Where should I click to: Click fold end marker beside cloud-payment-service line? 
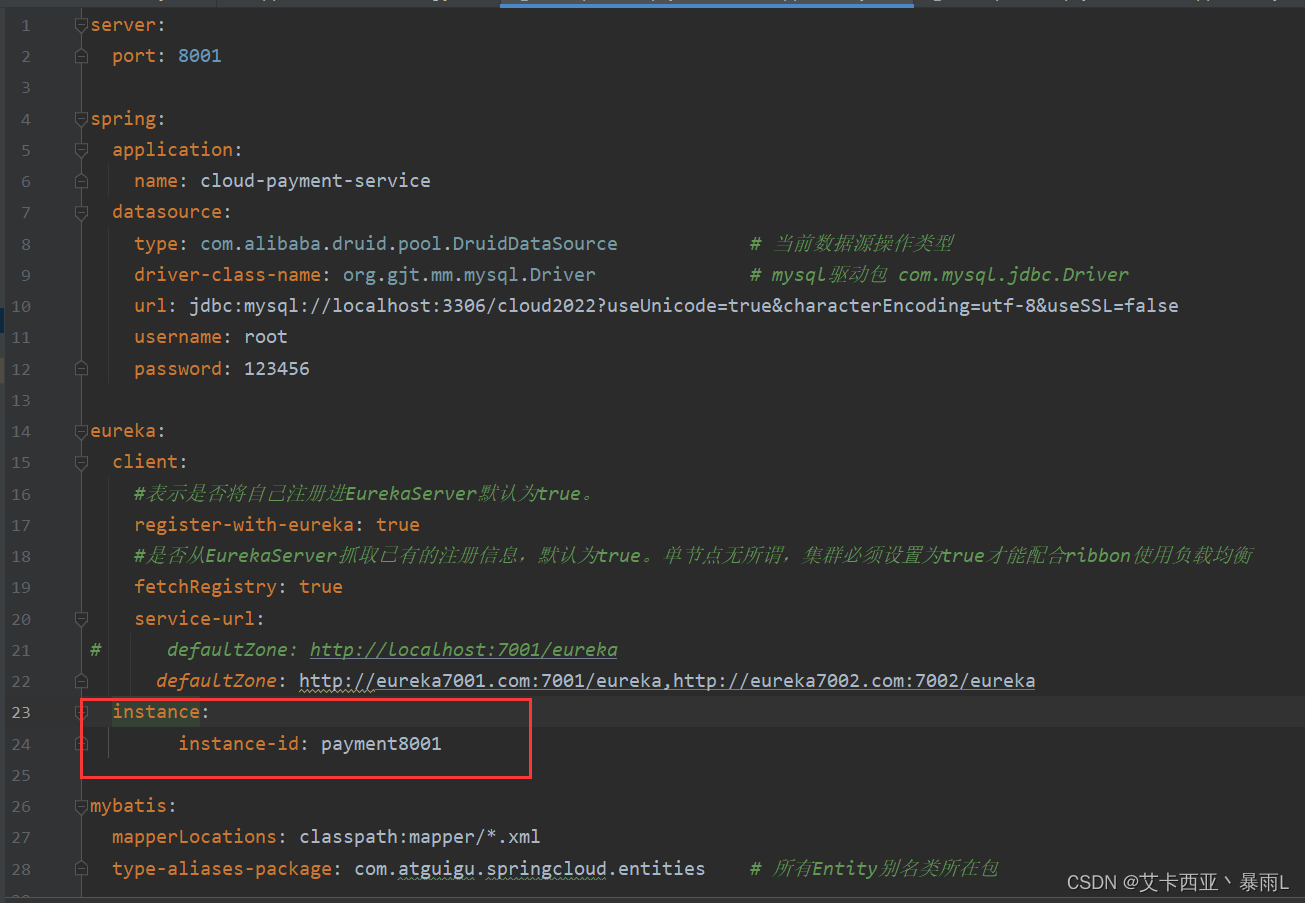coord(82,181)
